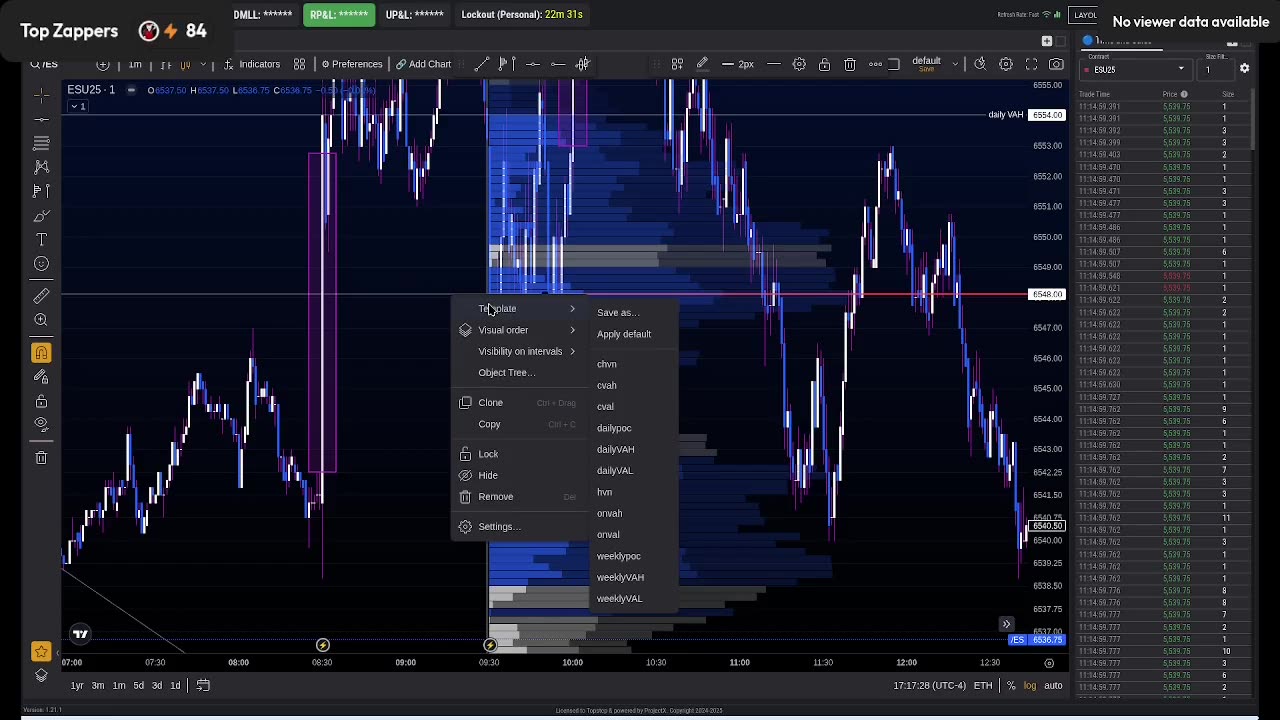
Task: Change the 1m timeframe interval
Action: tap(135, 64)
